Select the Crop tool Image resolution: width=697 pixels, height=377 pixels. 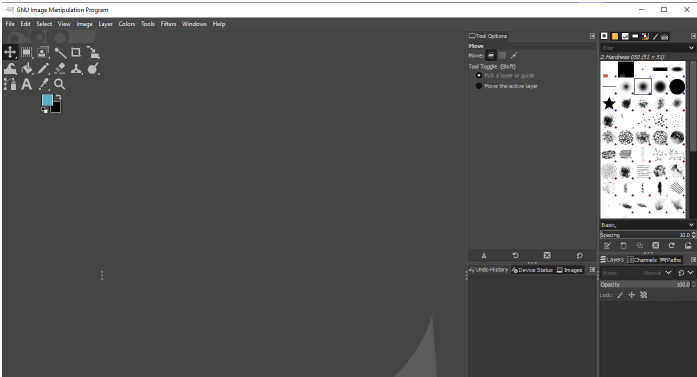76,52
